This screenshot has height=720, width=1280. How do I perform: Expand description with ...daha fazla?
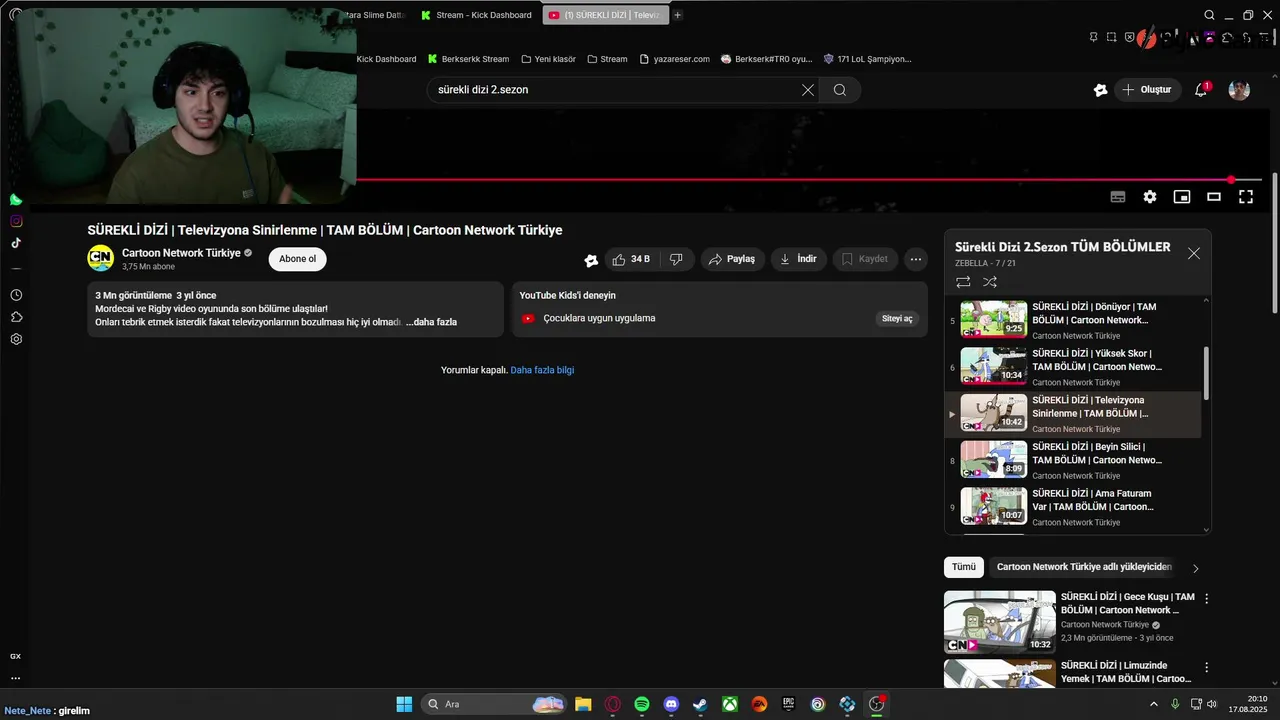point(431,322)
